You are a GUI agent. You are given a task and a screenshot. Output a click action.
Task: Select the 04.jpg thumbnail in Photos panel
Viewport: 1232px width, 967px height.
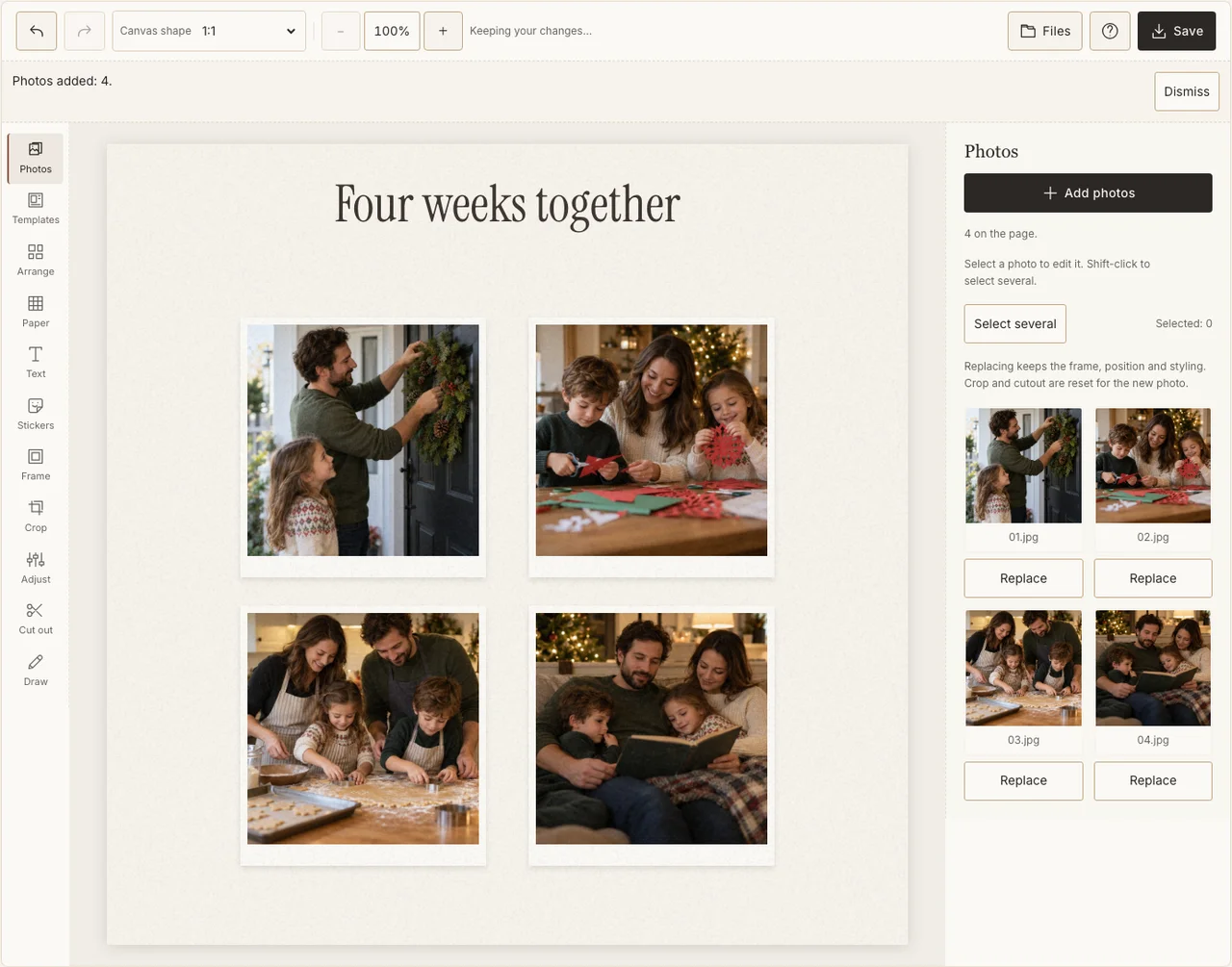tap(1153, 668)
